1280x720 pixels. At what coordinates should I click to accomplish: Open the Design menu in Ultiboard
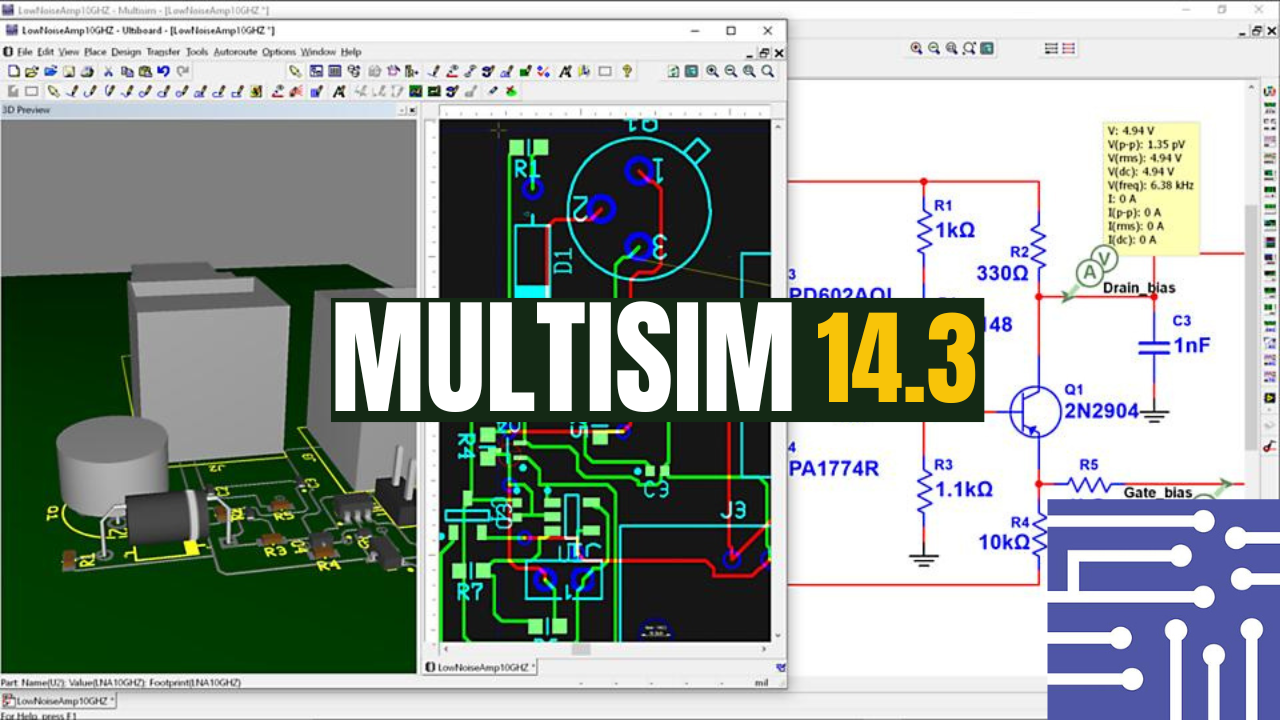126,52
